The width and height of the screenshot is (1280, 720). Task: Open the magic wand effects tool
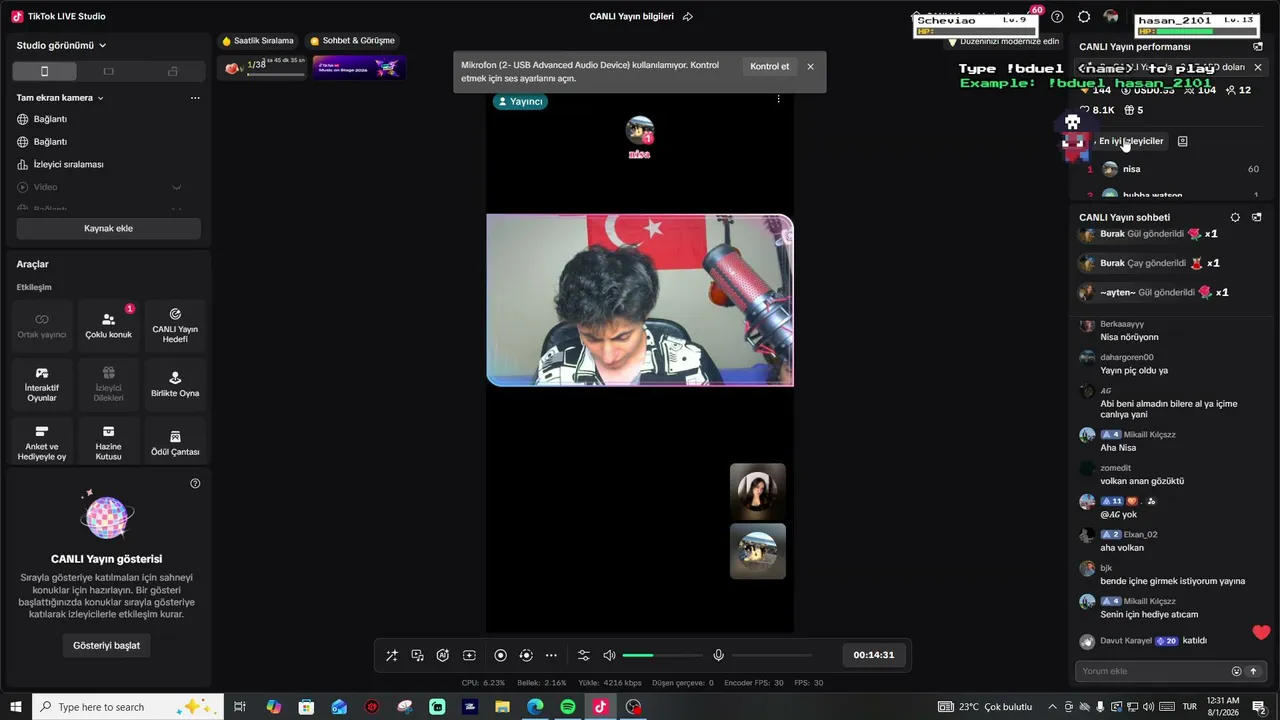[x=392, y=655]
